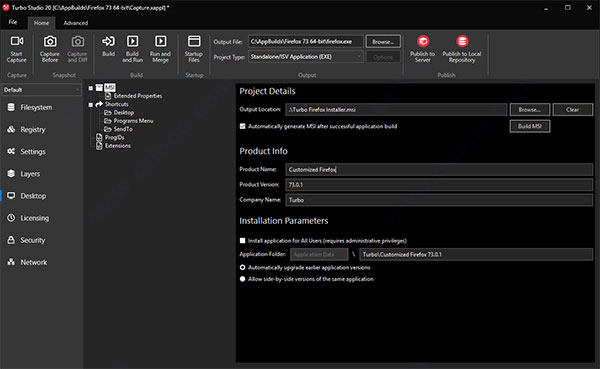Viewport: 600px width, 369px height.
Task: Select the Capture Before snapshot icon
Action: click(x=50, y=41)
